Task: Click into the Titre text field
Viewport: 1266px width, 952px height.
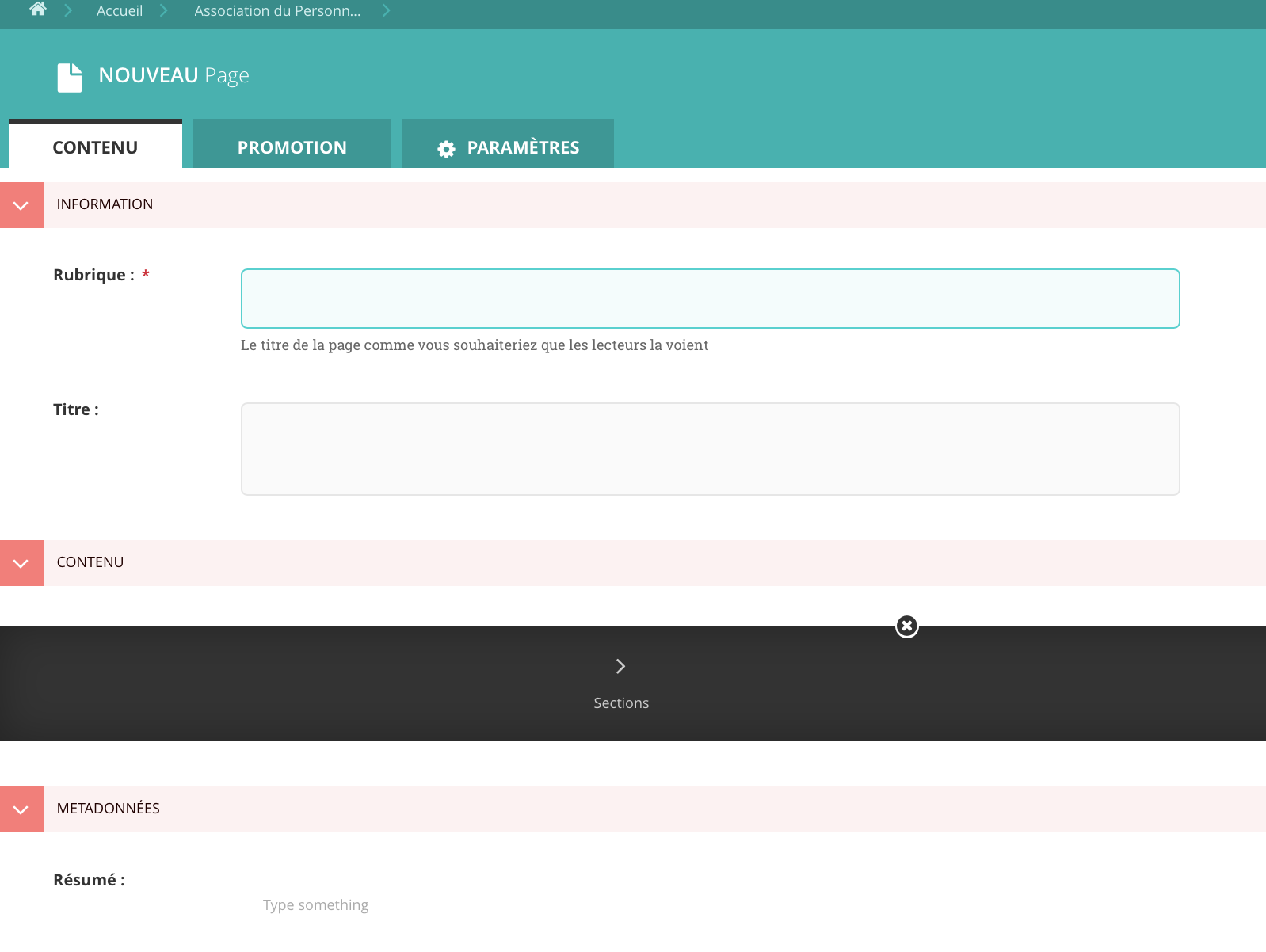Action: [710, 449]
